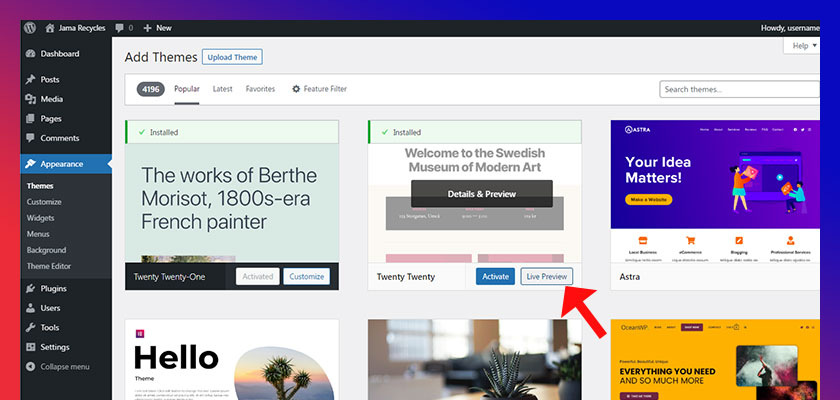Open the Feature Filter
The image size is (840, 400).
(319, 89)
